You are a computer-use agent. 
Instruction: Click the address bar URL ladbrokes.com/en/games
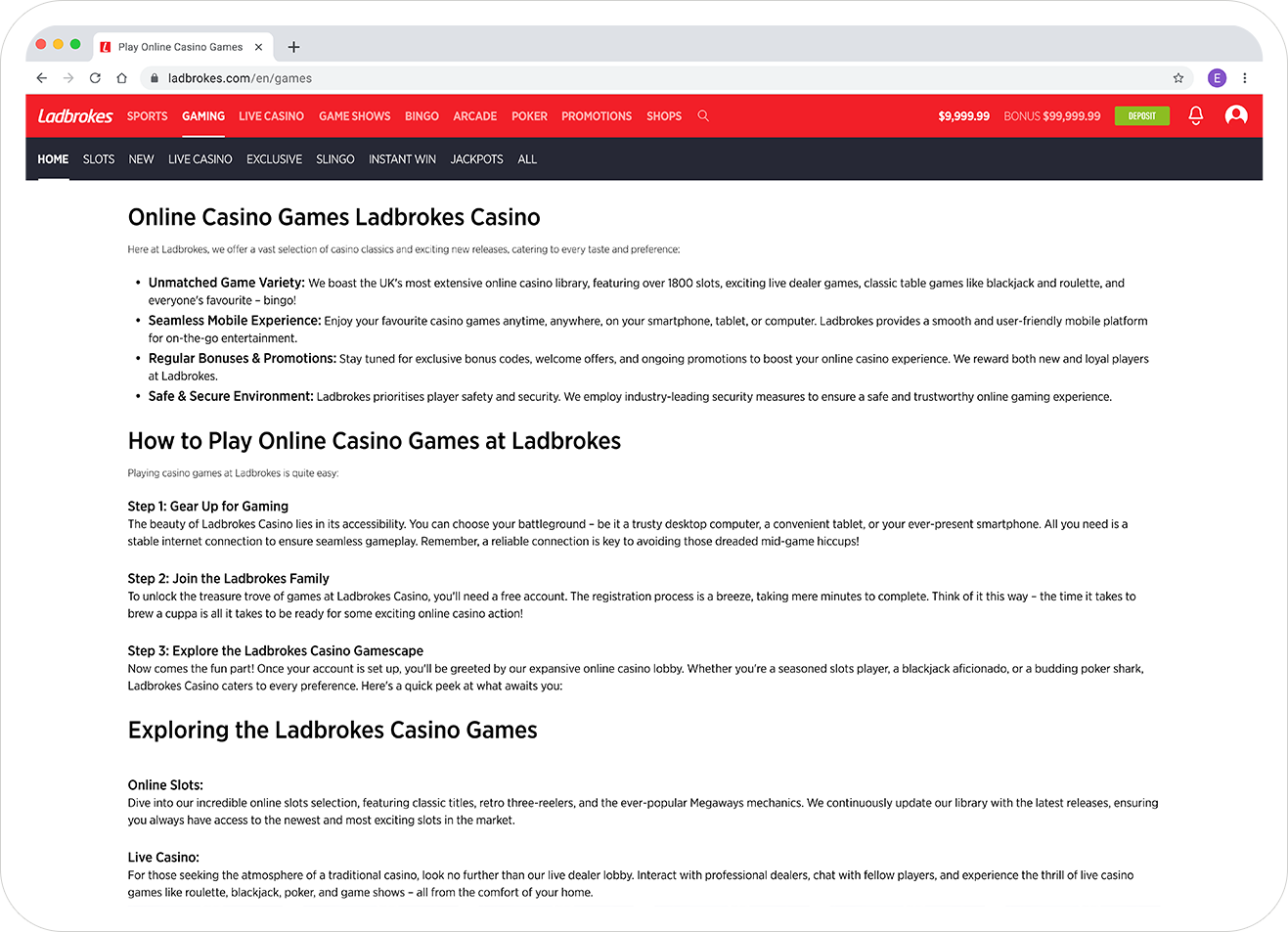(240, 78)
